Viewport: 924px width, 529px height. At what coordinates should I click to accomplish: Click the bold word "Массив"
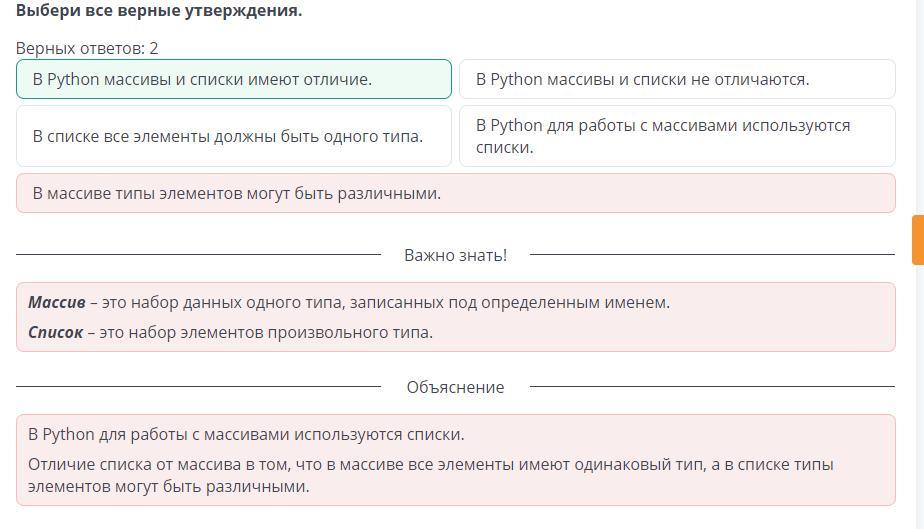click(x=57, y=303)
